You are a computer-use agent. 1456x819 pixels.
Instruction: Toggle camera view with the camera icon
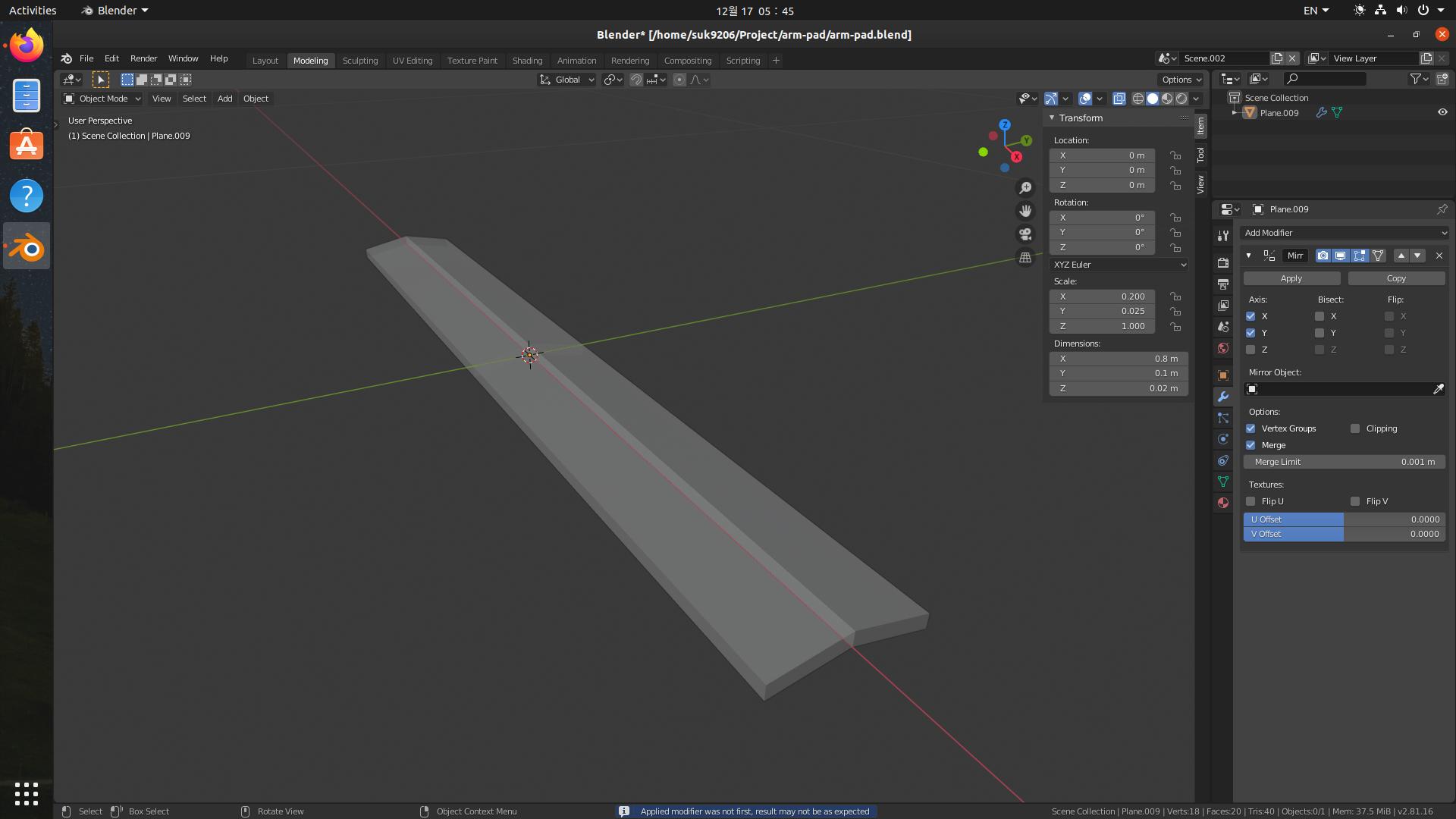tap(1025, 234)
